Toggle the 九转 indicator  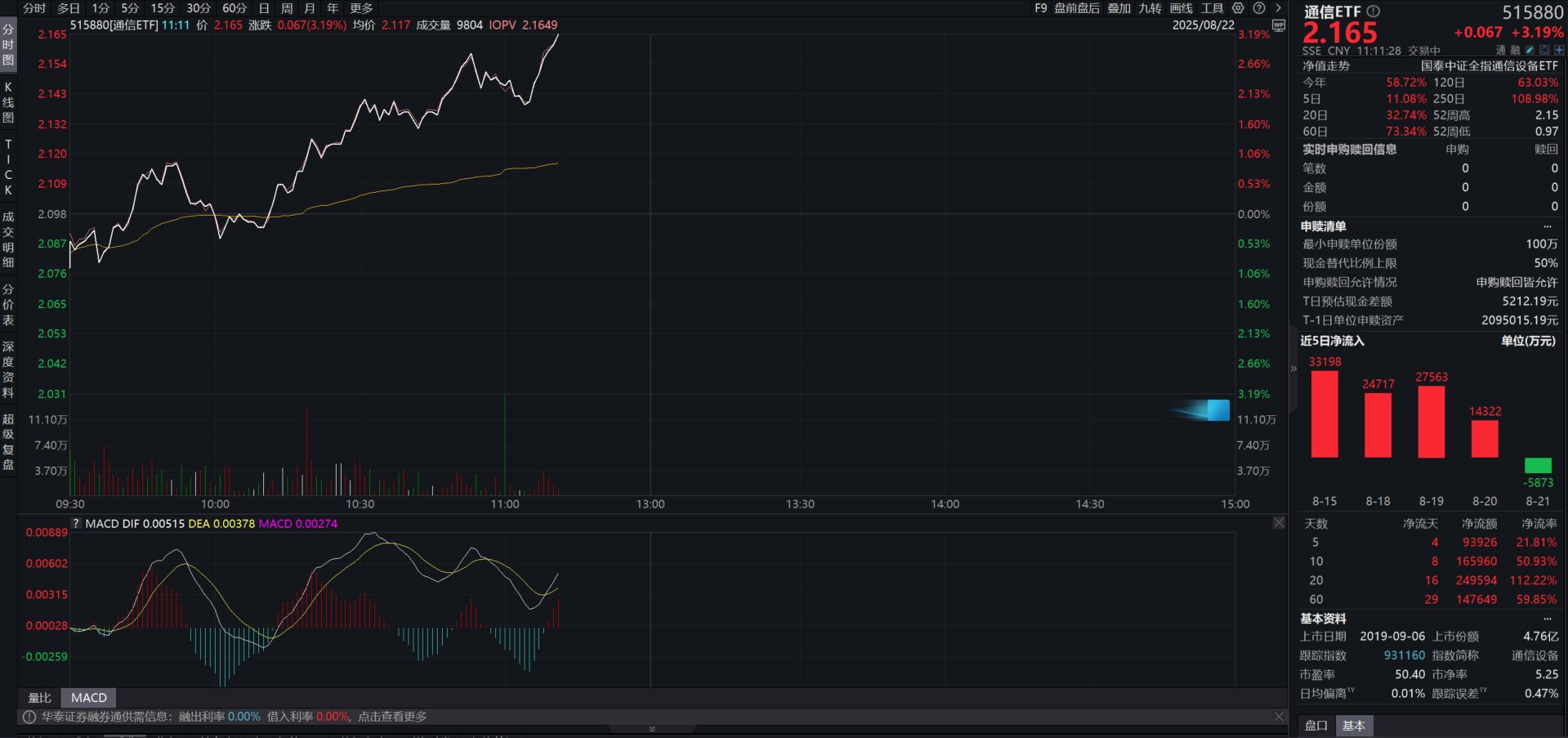(x=1150, y=8)
